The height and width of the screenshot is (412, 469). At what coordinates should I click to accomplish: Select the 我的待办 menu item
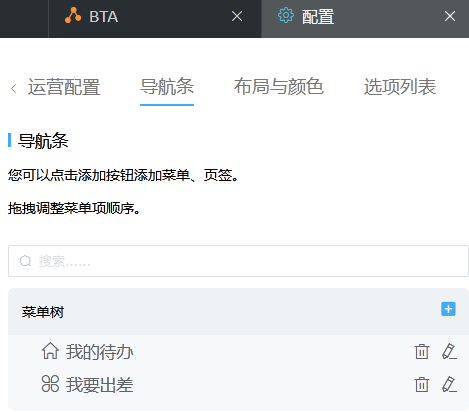[x=99, y=352]
